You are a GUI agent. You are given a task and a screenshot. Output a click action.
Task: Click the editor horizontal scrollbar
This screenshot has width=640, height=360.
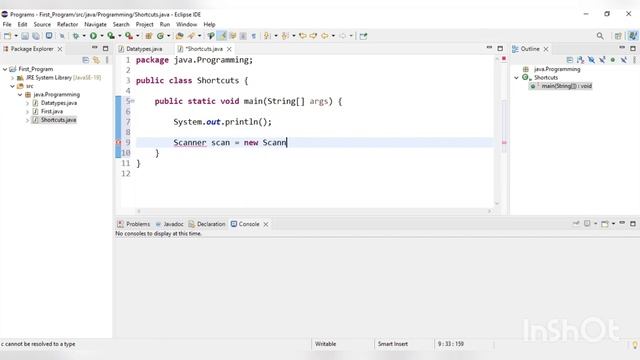click(x=314, y=211)
